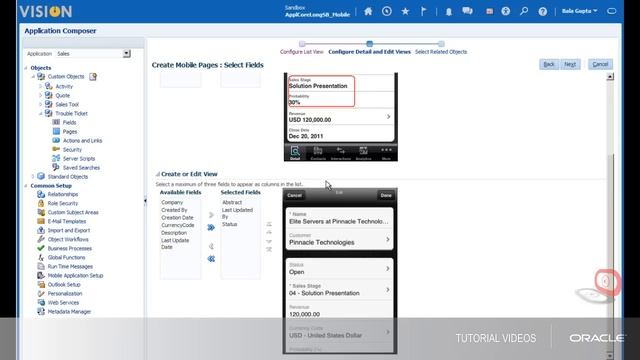This screenshot has width=640, height=360.
Task: Go to Configure List View step
Action: [302, 52]
